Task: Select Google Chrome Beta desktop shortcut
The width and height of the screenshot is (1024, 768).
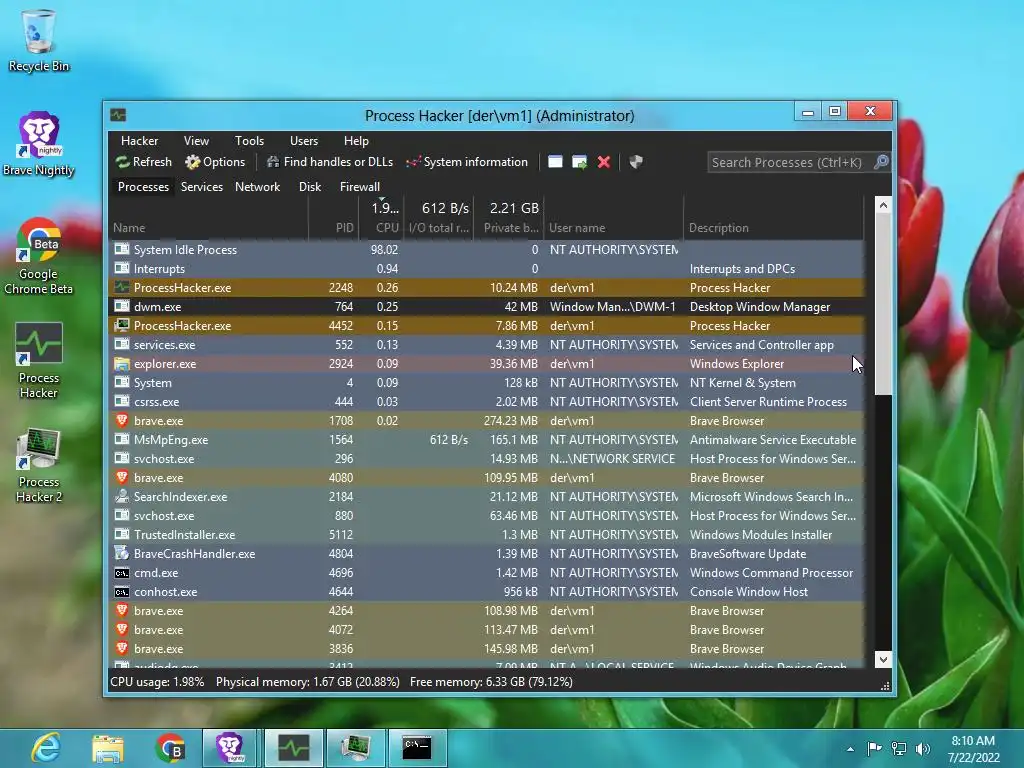Action: pos(39,256)
